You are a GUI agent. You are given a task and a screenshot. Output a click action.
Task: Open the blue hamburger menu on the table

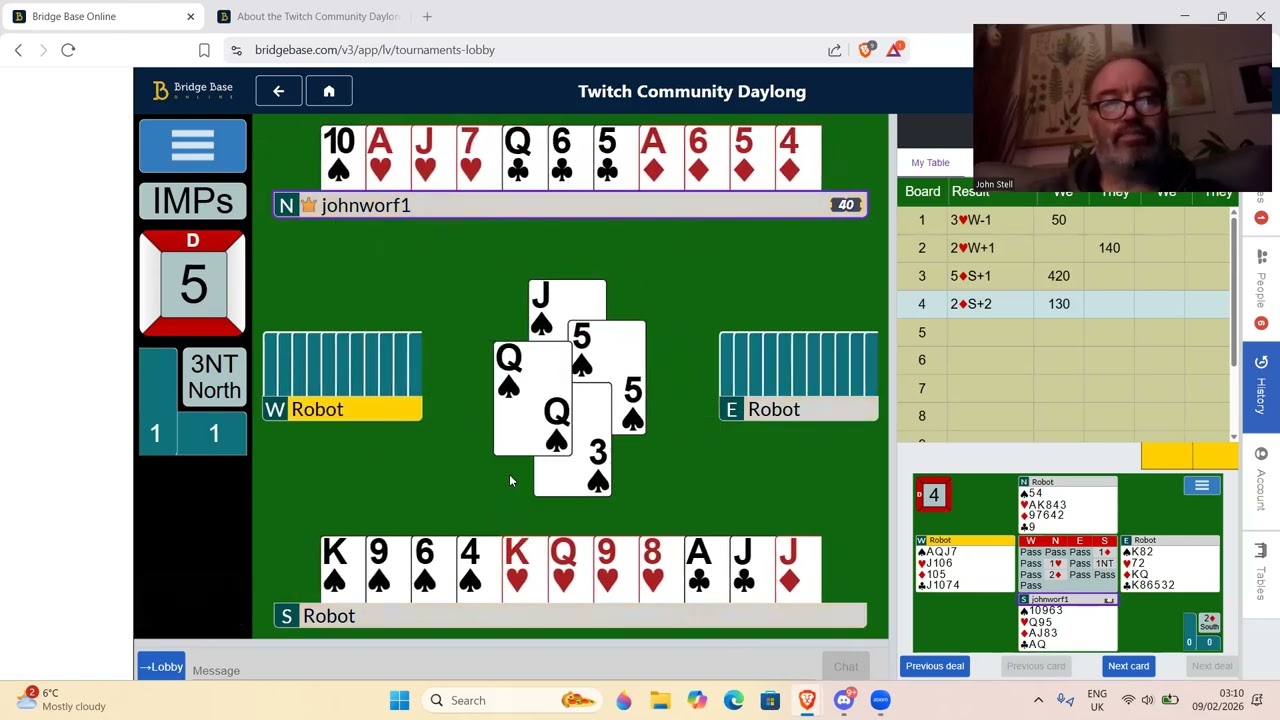point(193,146)
